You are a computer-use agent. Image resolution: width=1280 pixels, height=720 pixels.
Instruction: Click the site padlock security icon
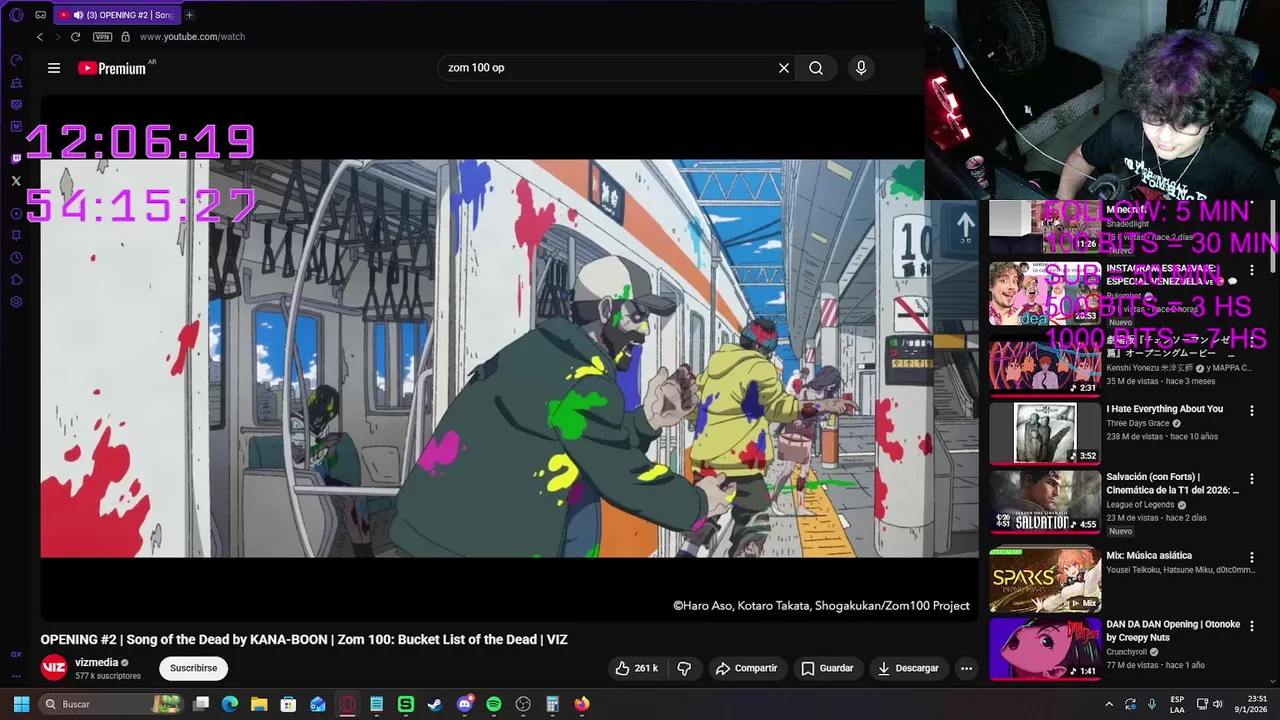tap(125, 37)
